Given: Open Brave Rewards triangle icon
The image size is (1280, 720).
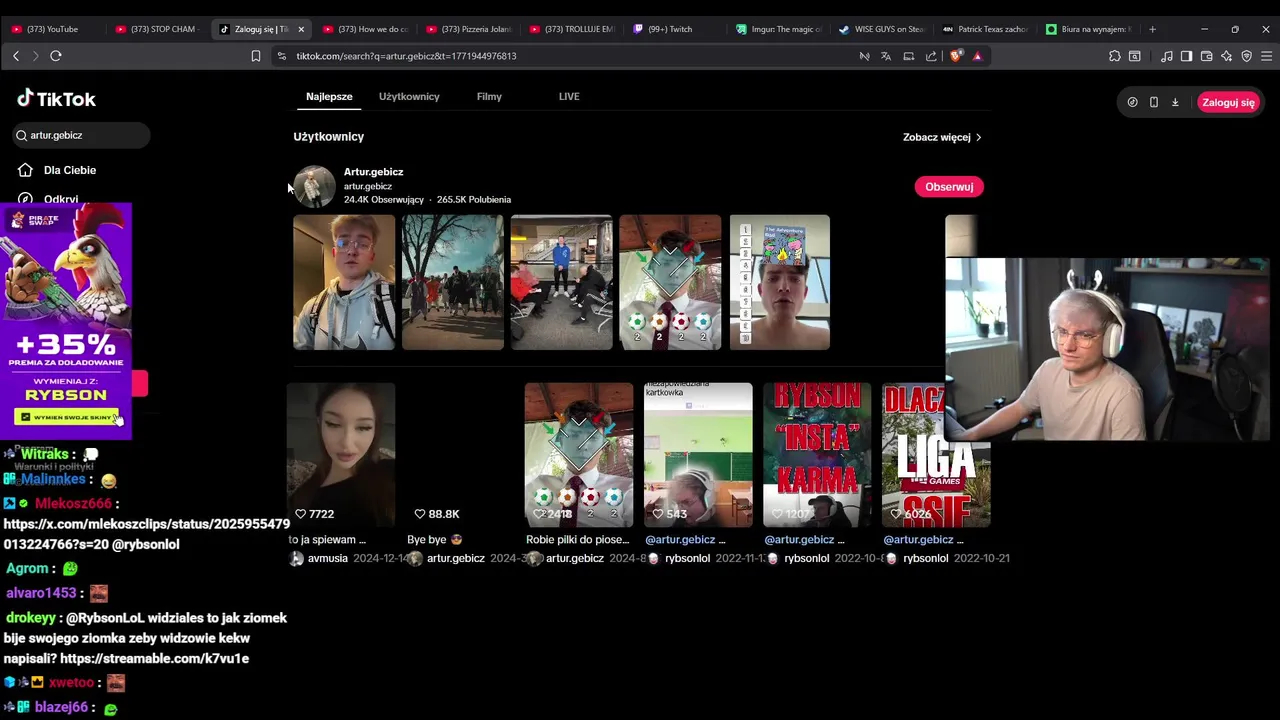Looking at the screenshot, I should 977,56.
